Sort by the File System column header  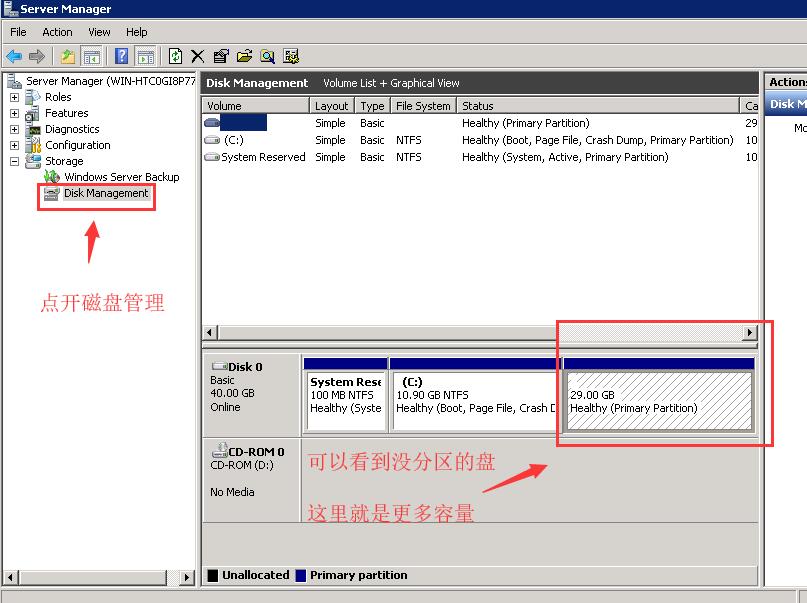(424, 105)
